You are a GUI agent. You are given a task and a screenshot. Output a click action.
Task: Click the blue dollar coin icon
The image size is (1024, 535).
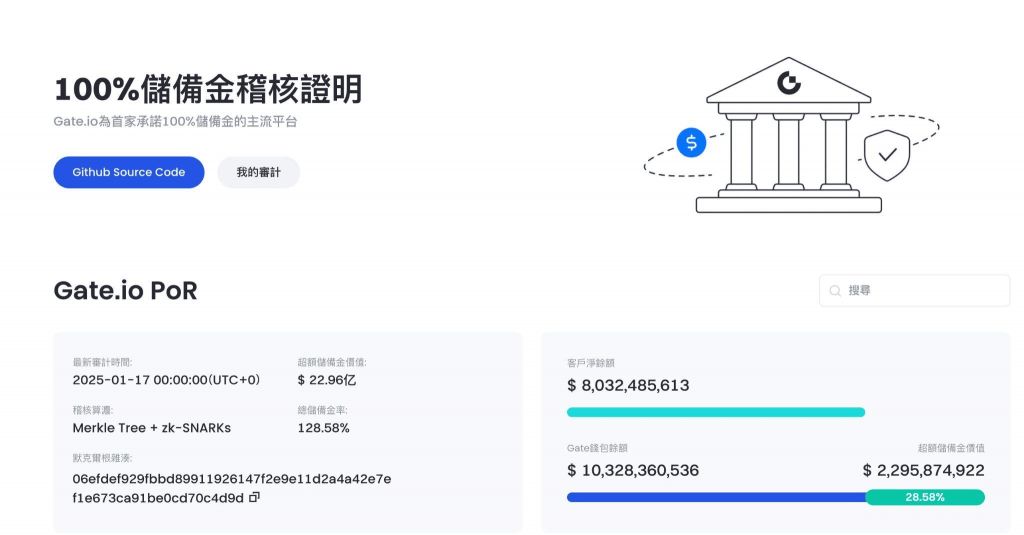(691, 142)
